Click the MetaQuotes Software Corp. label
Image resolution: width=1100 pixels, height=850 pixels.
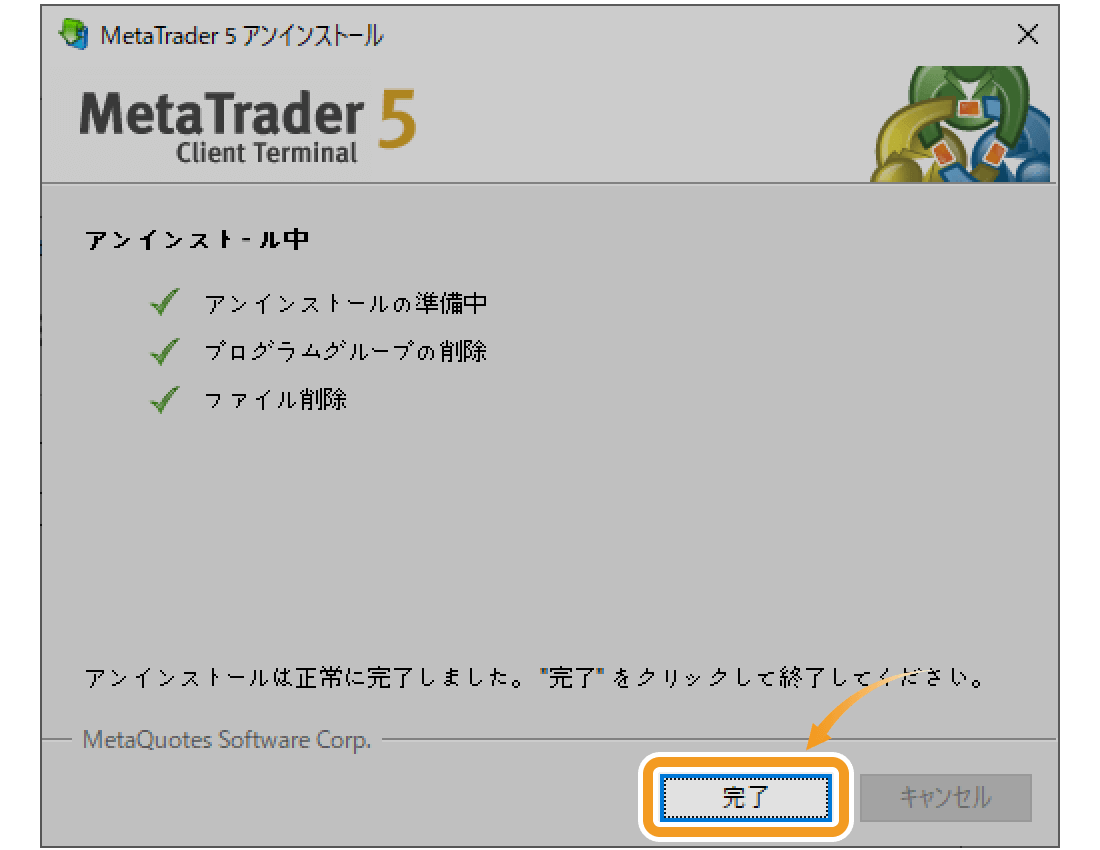click(x=227, y=741)
